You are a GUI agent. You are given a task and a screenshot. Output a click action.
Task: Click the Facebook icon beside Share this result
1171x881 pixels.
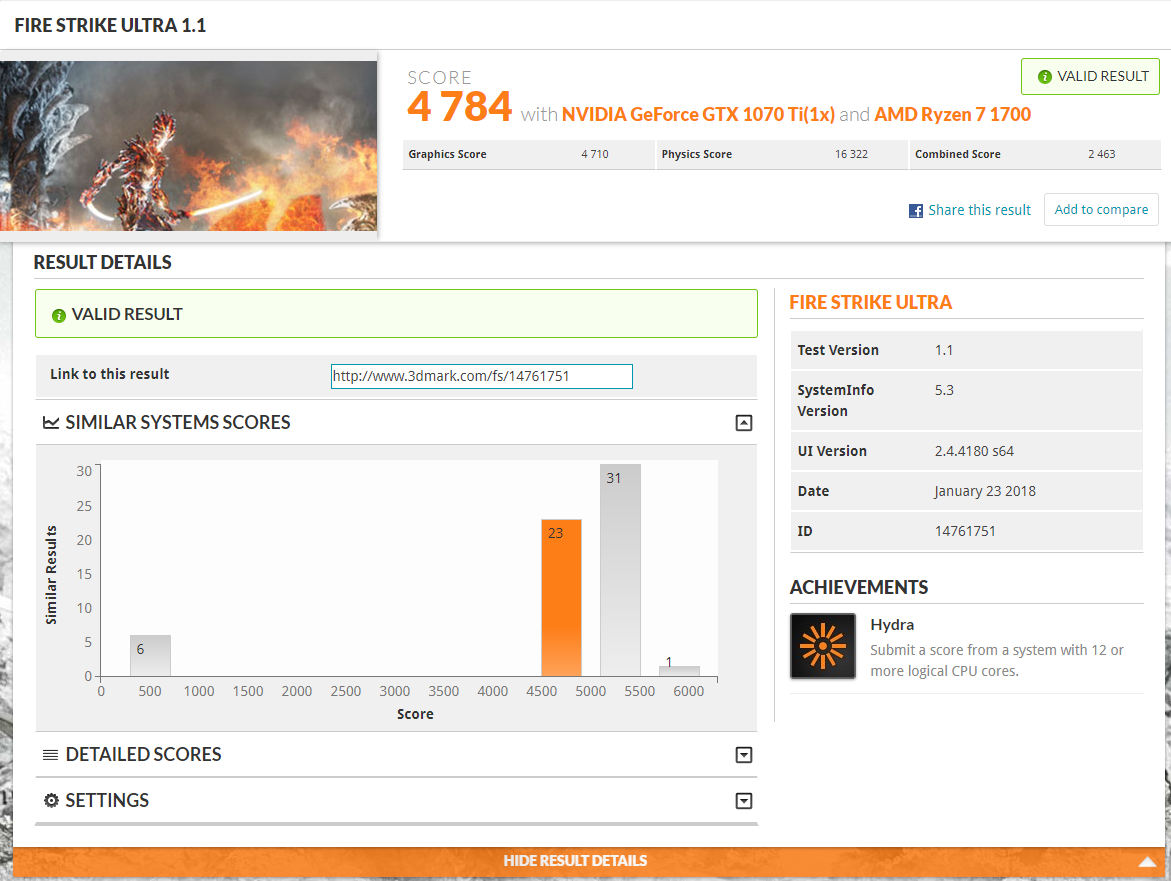coord(916,211)
